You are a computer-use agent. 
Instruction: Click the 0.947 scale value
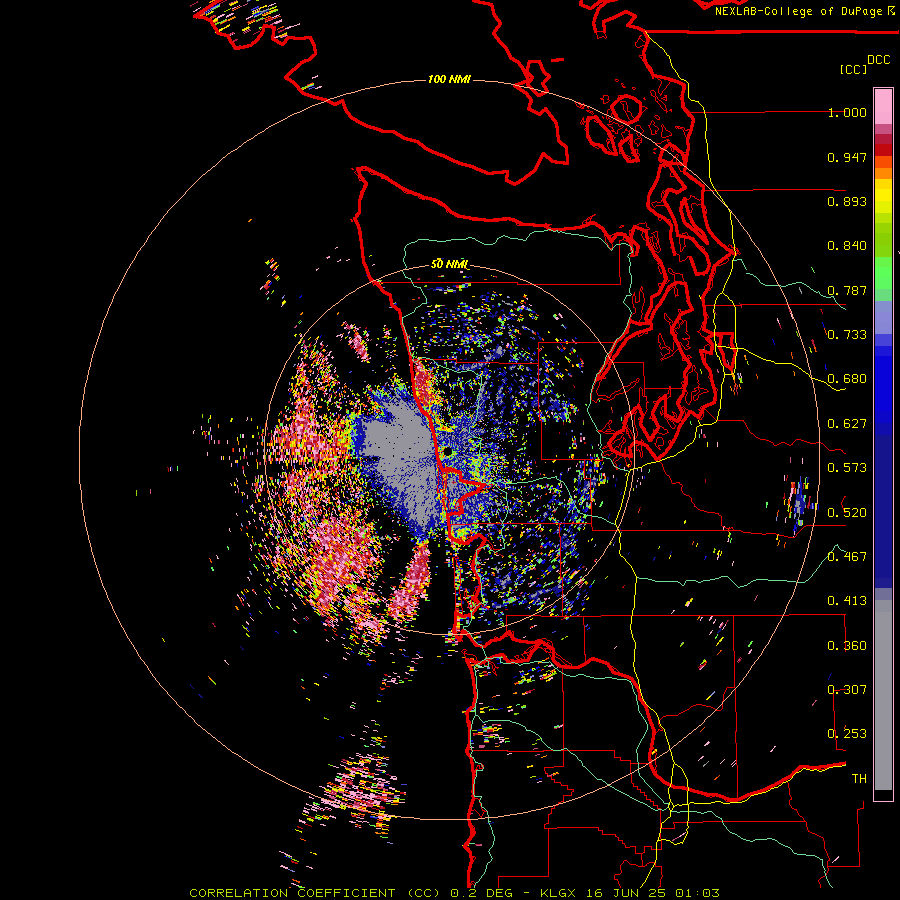click(x=847, y=157)
